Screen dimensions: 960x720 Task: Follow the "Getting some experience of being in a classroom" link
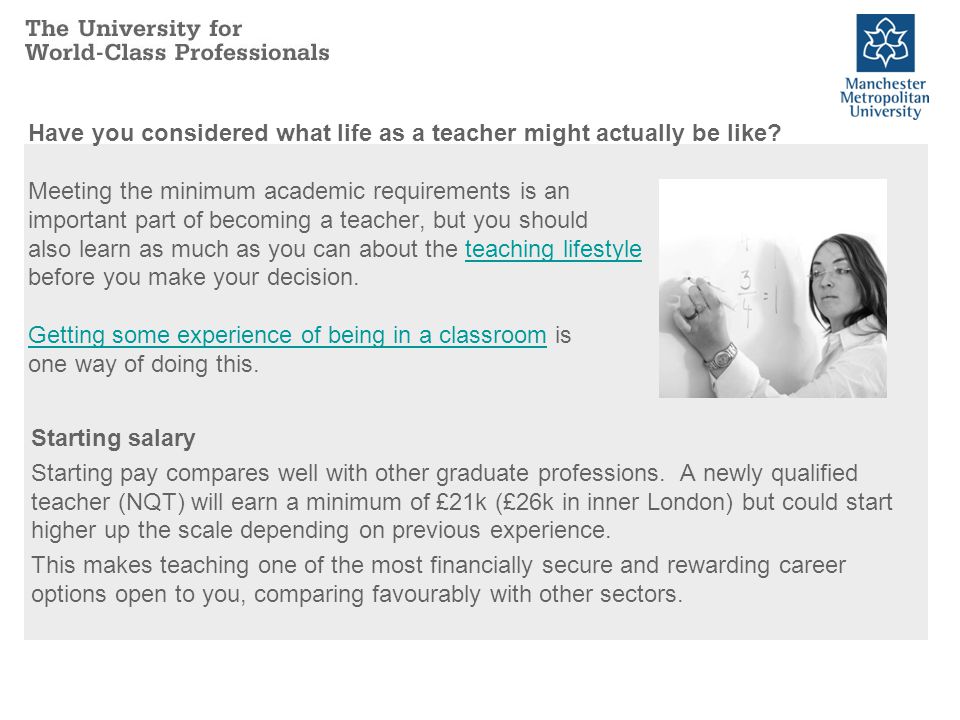pyautogui.click(x=287, y=335)
